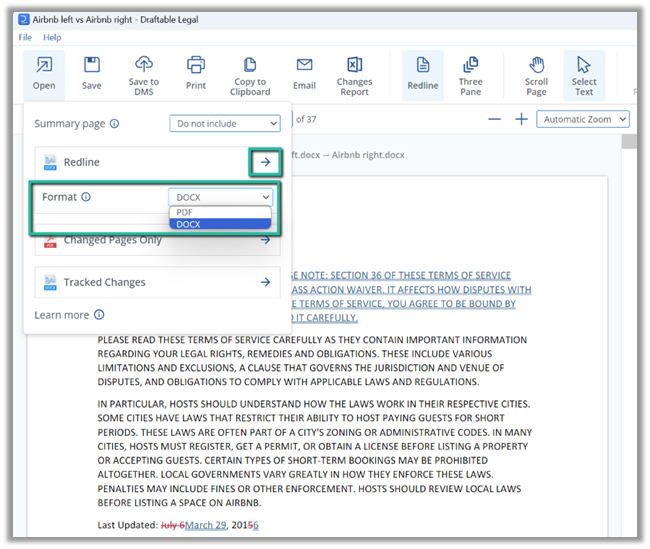Open the Format DOCX dropdown
The height and width of the screenshot is (549, 650).
[x=221, y=197]
